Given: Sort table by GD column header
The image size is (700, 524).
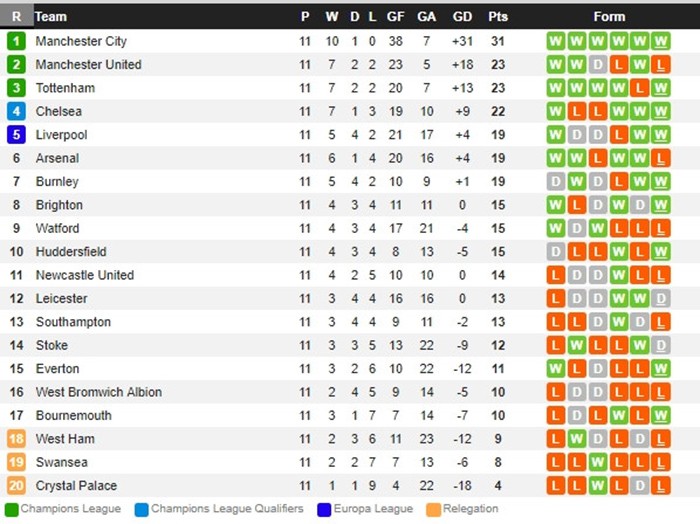Looking at the screenshot, I should tap(462, 16).
